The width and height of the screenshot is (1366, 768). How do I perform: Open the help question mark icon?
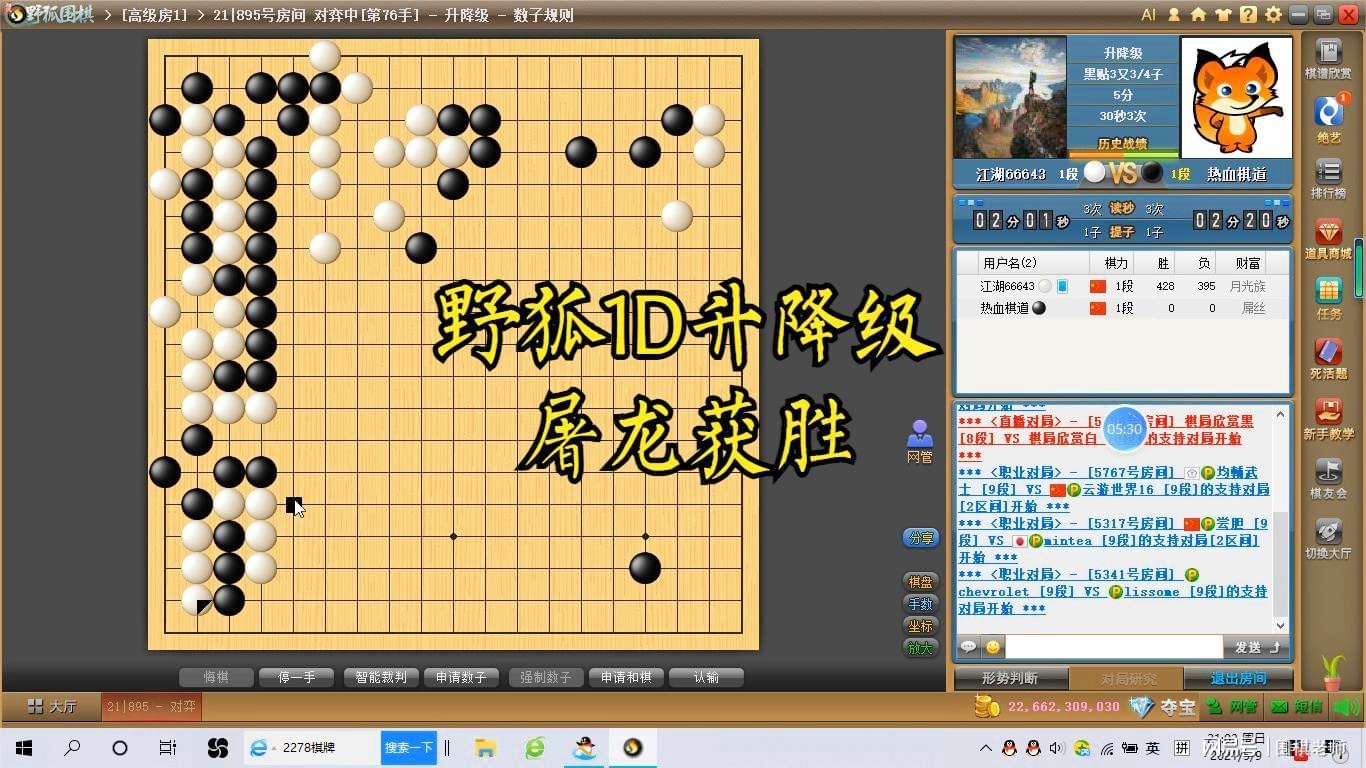point(1248,15)
